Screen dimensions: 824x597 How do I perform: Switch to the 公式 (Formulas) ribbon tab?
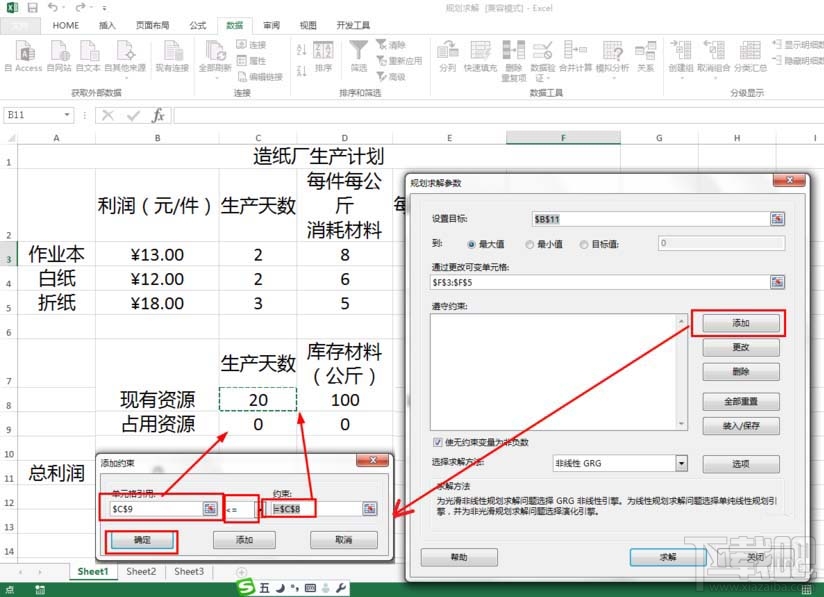point(197,26)
